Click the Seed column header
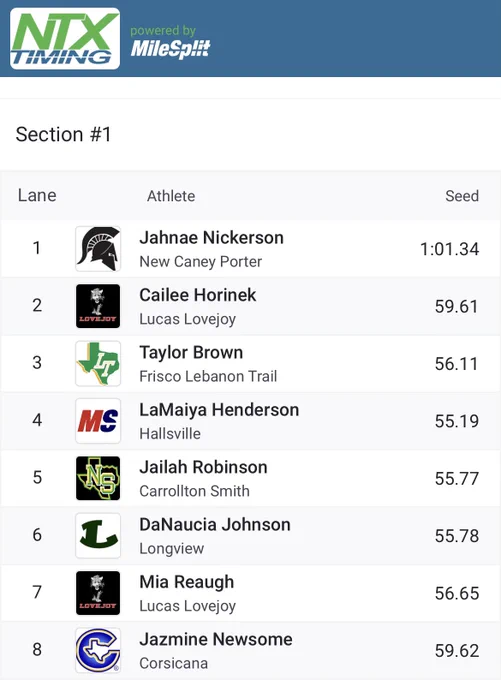This screenshot has width=501, height=680. [462, 196]
